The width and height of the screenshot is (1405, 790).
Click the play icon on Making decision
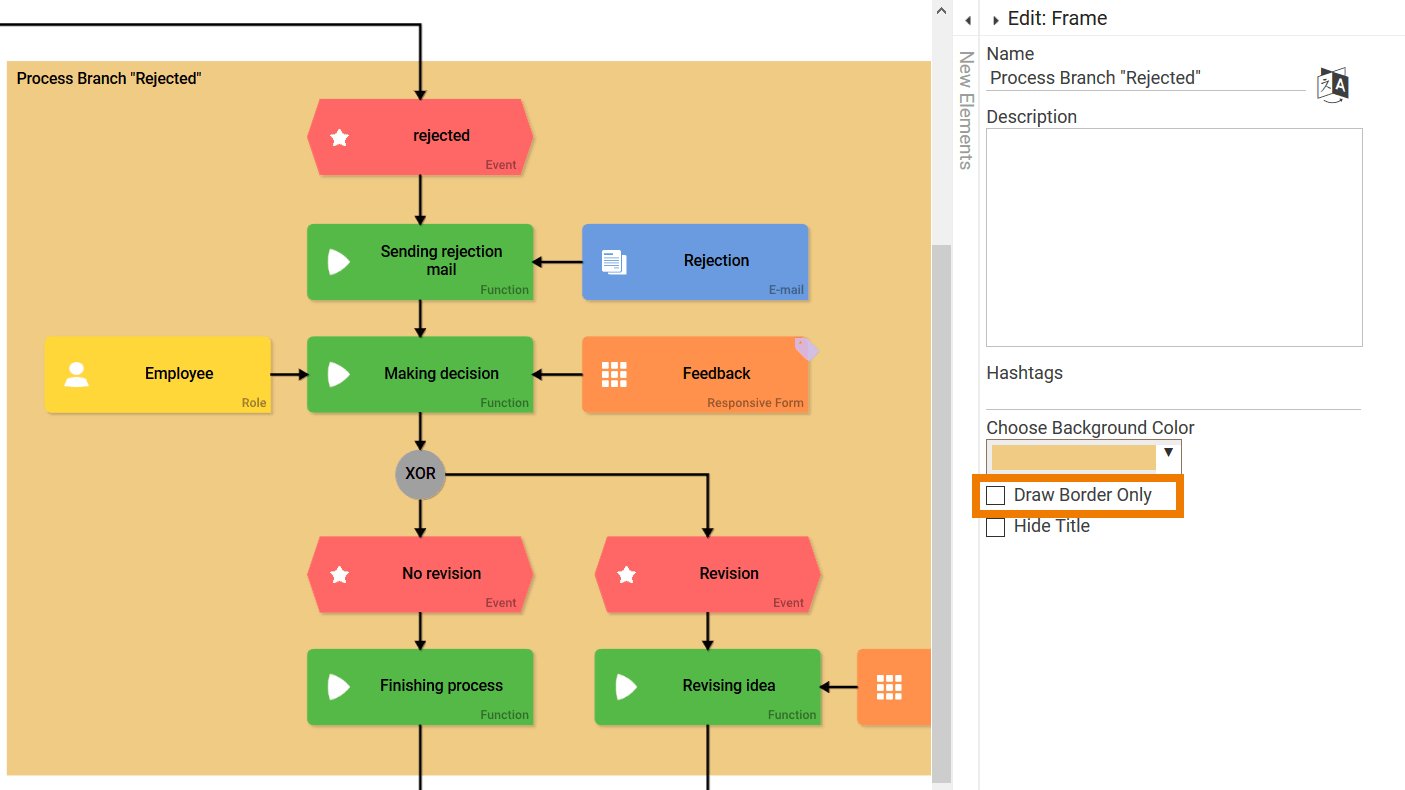(339, 374)
